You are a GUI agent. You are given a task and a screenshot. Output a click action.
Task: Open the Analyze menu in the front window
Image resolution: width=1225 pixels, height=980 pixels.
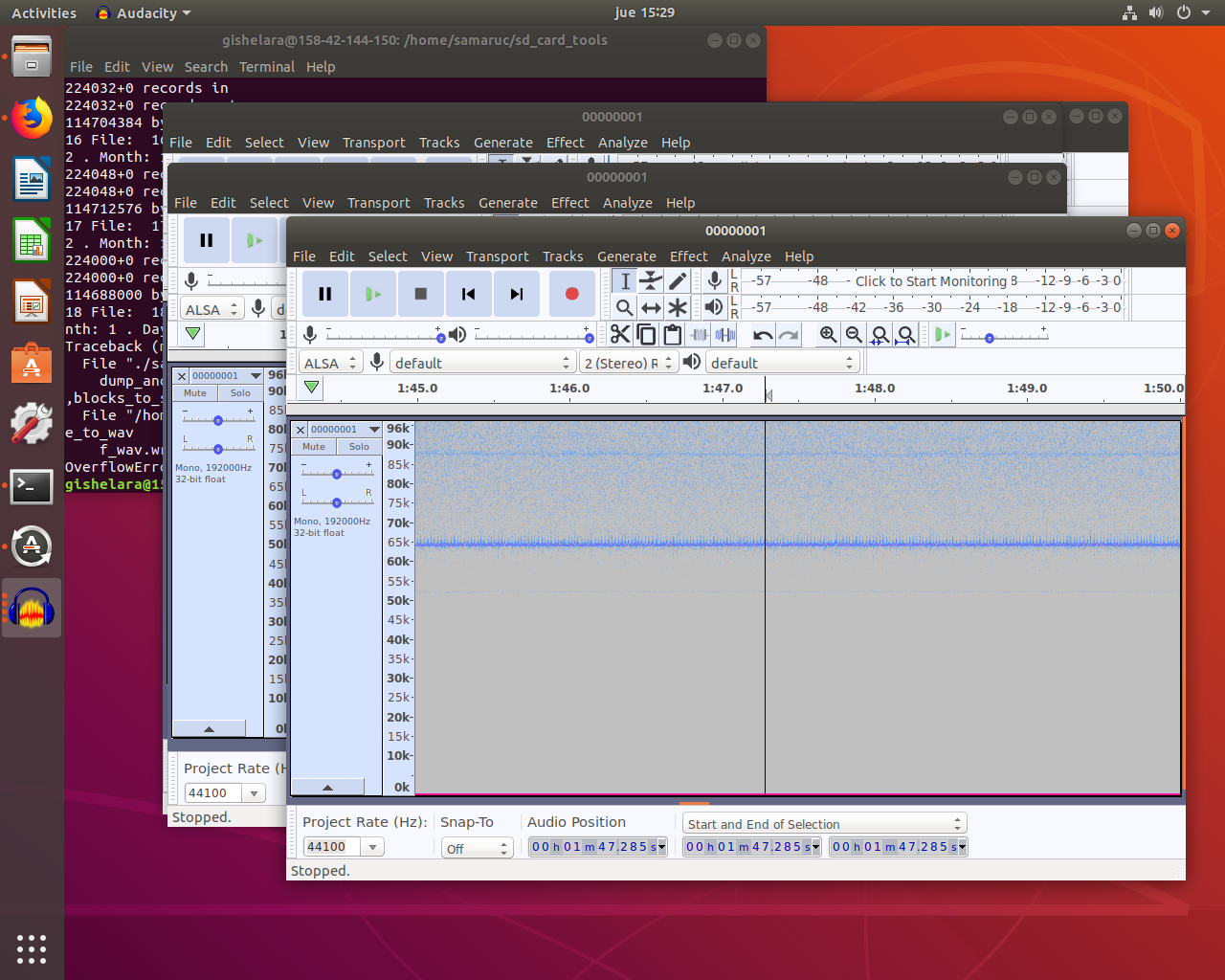[746, 256]
